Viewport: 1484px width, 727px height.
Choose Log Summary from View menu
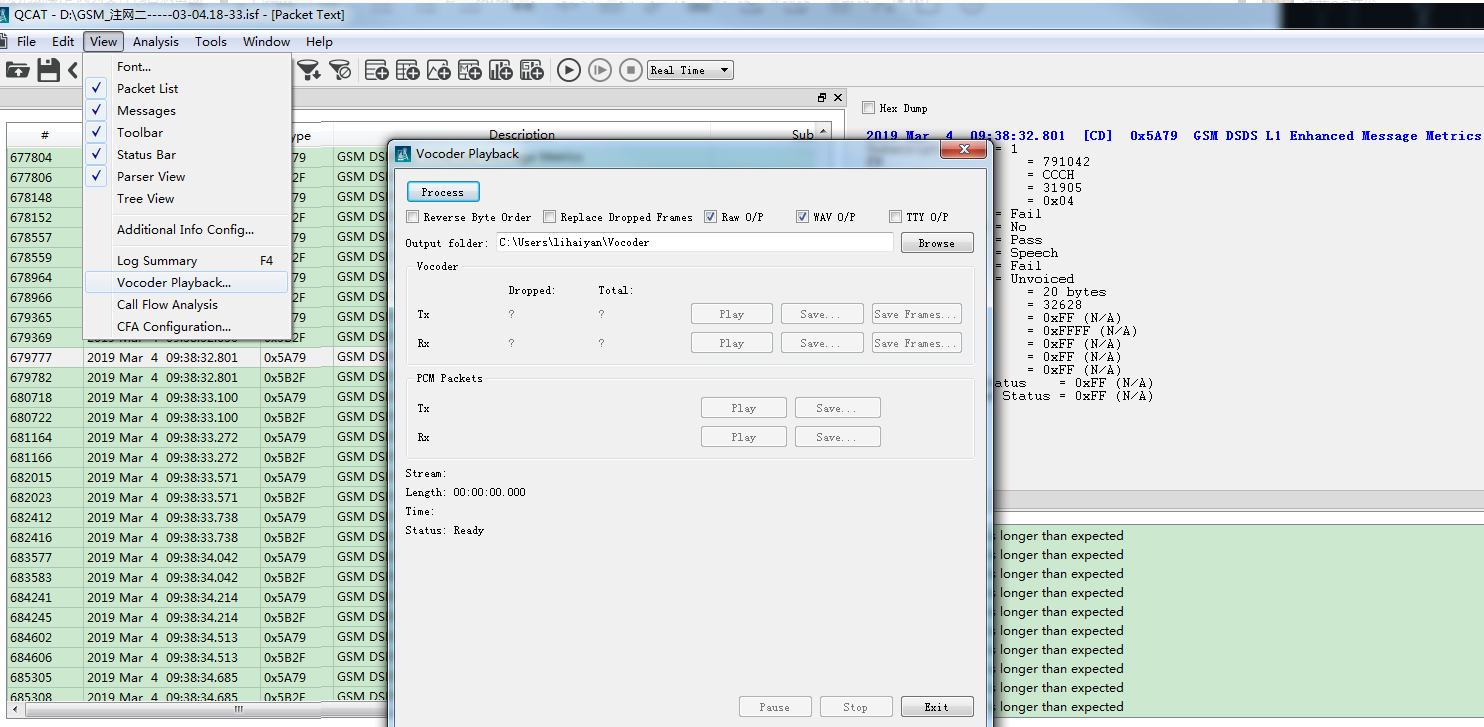(x=157, y=261)
